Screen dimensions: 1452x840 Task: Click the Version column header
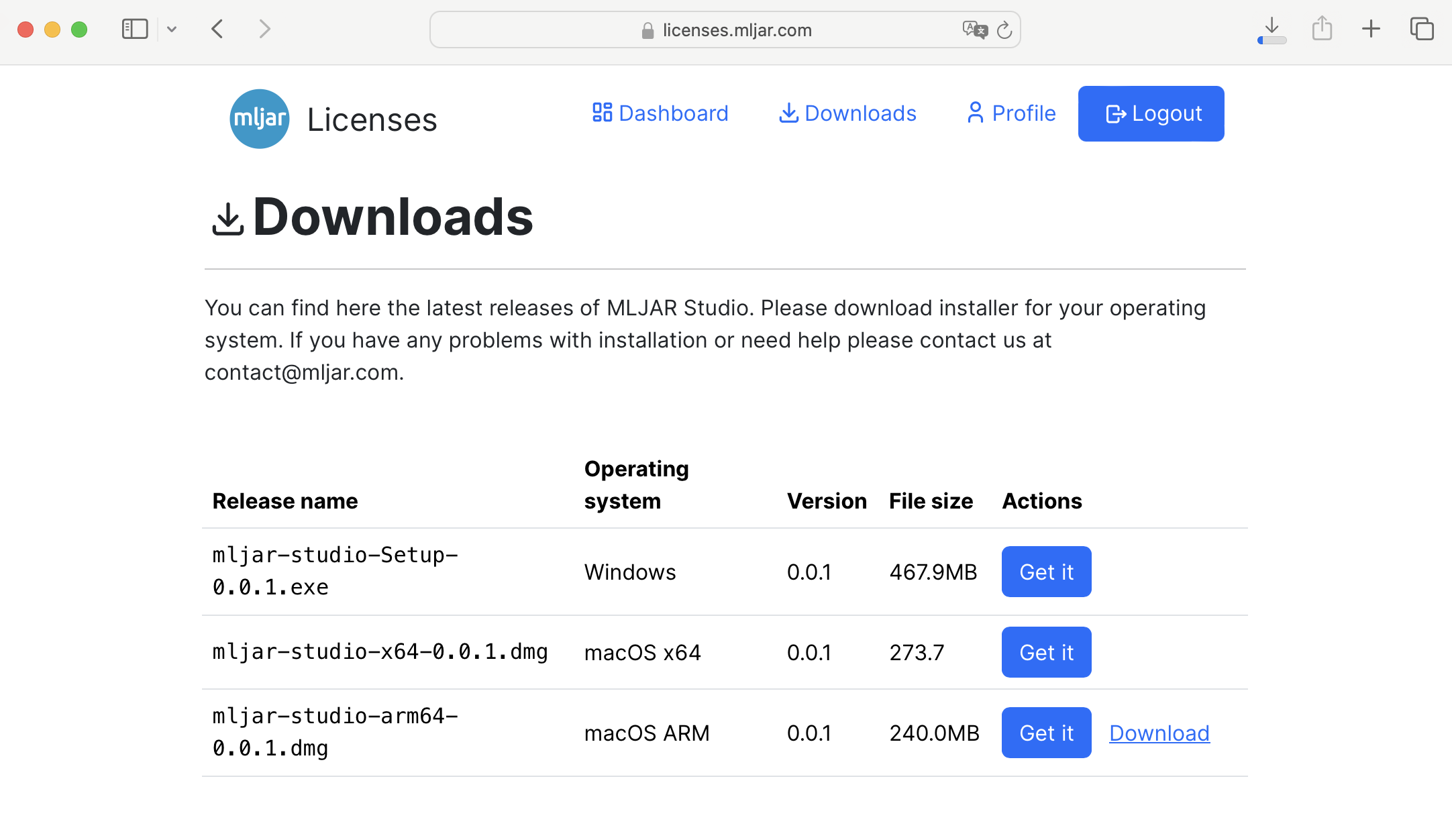pyautogui.click(x=827, y=501)
